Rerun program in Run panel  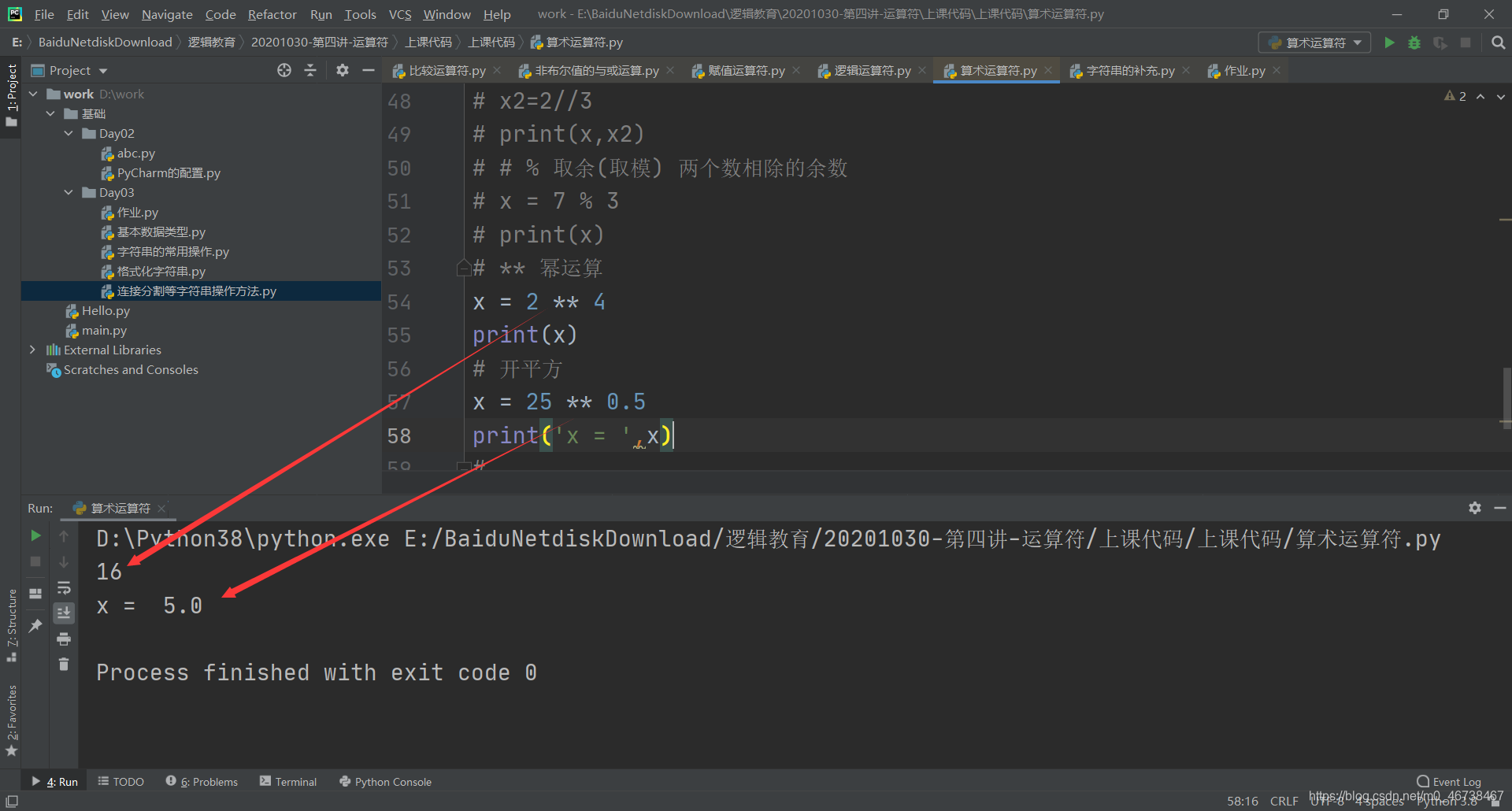point(35,535)
